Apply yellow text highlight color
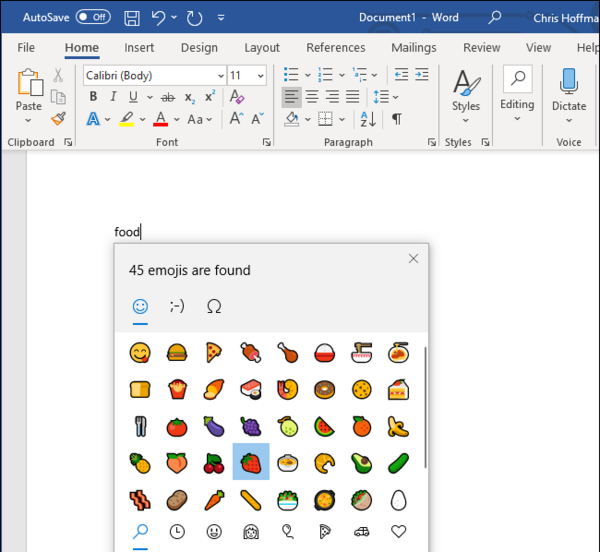 (126, 119)
